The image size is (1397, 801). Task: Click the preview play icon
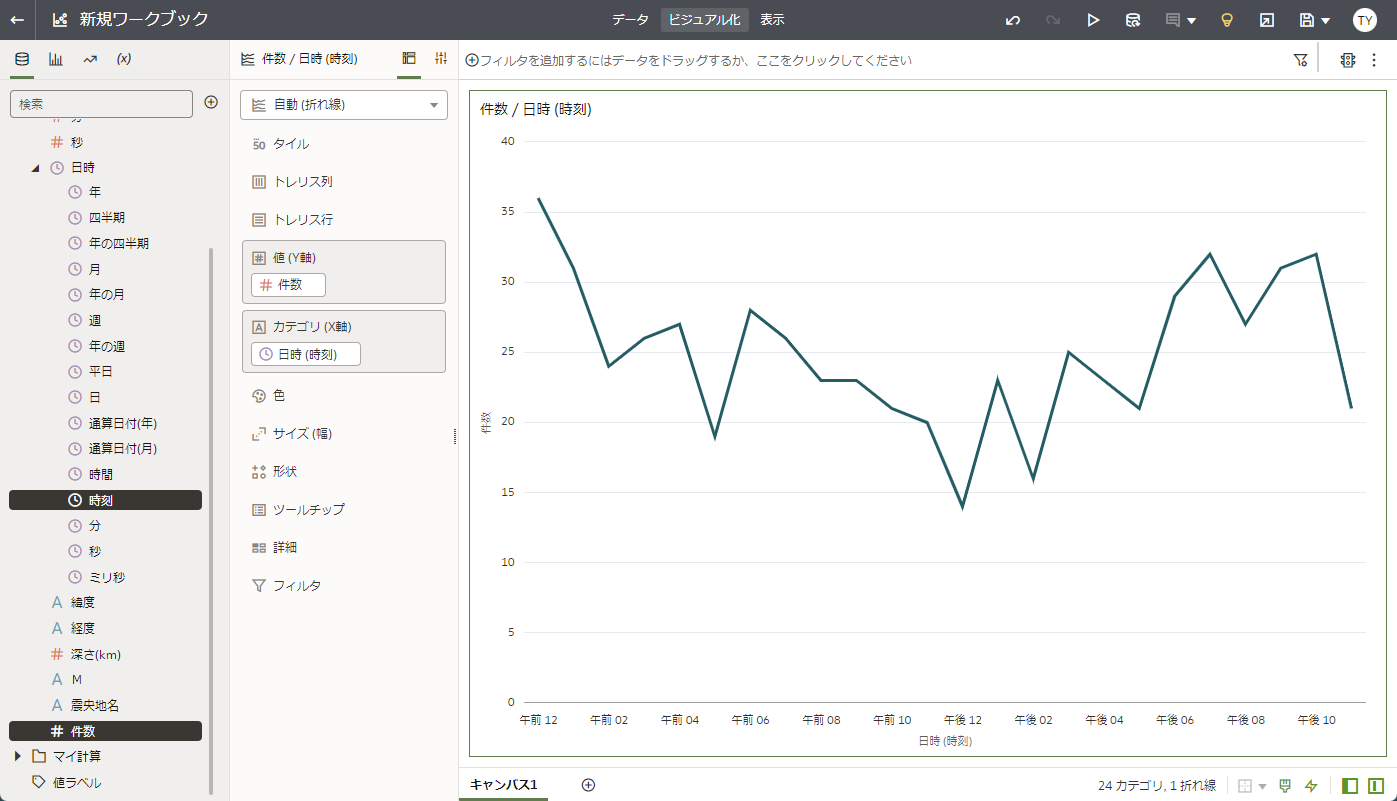[x=1093, y=20]
